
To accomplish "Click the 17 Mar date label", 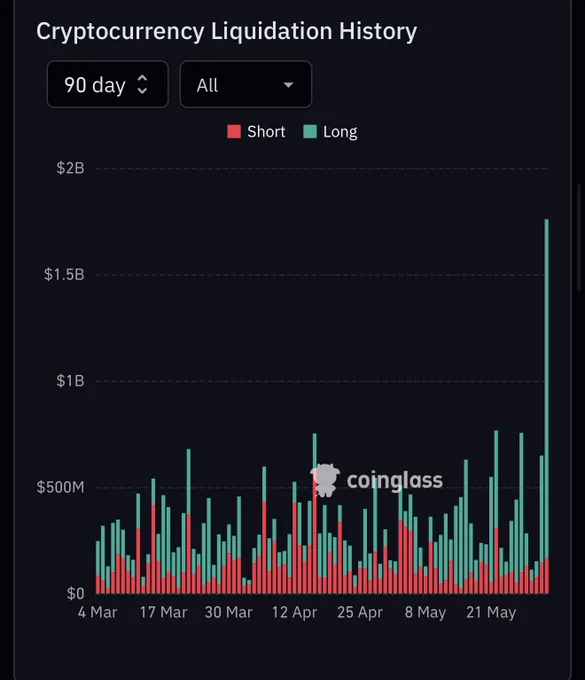I will [x=163, y=612].
